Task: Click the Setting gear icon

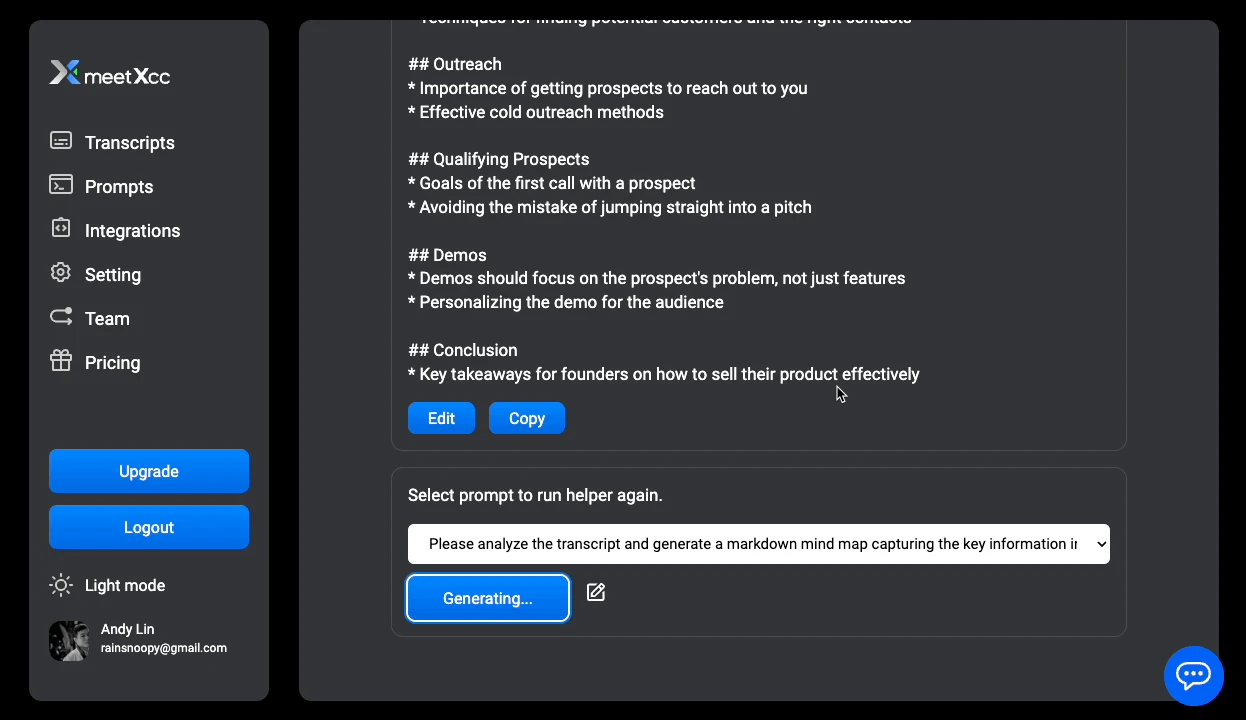Action: pyautogui.click(x=60, y=274)
